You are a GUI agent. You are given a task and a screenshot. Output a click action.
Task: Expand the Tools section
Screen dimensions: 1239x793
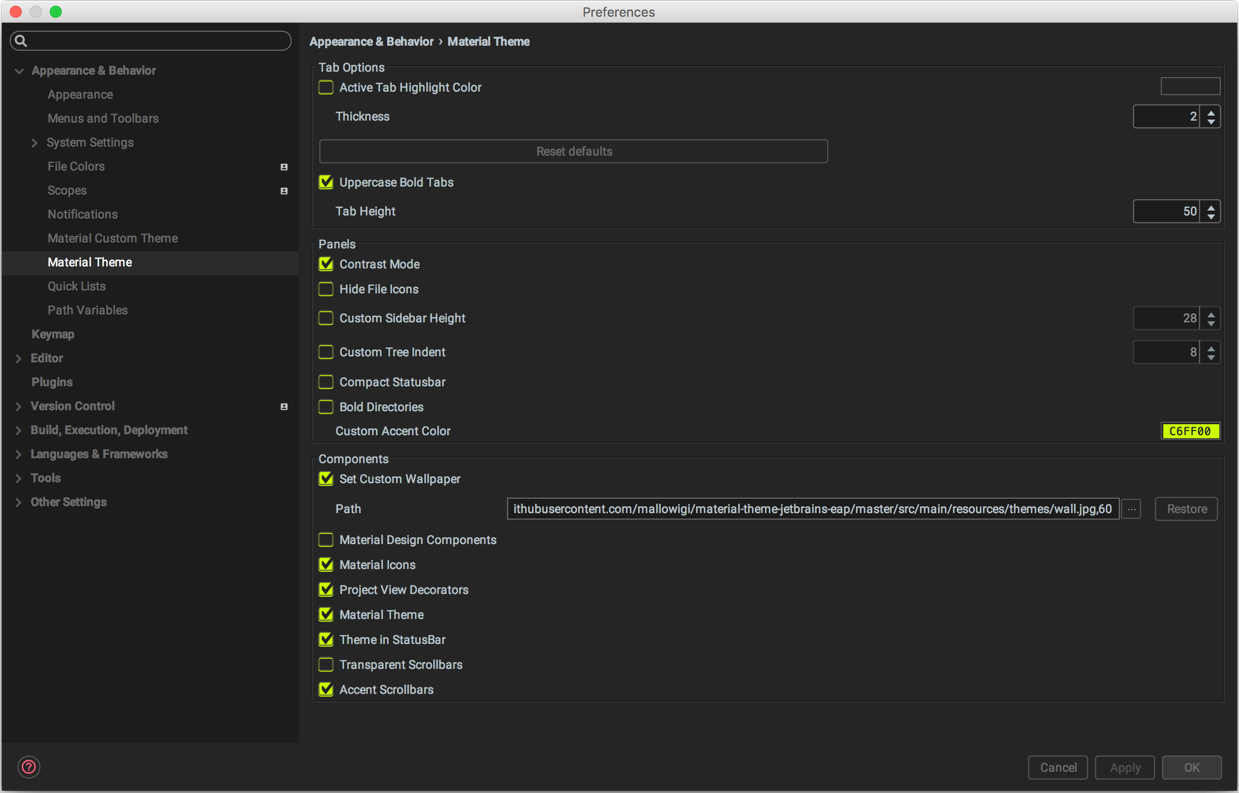(17, 477)
